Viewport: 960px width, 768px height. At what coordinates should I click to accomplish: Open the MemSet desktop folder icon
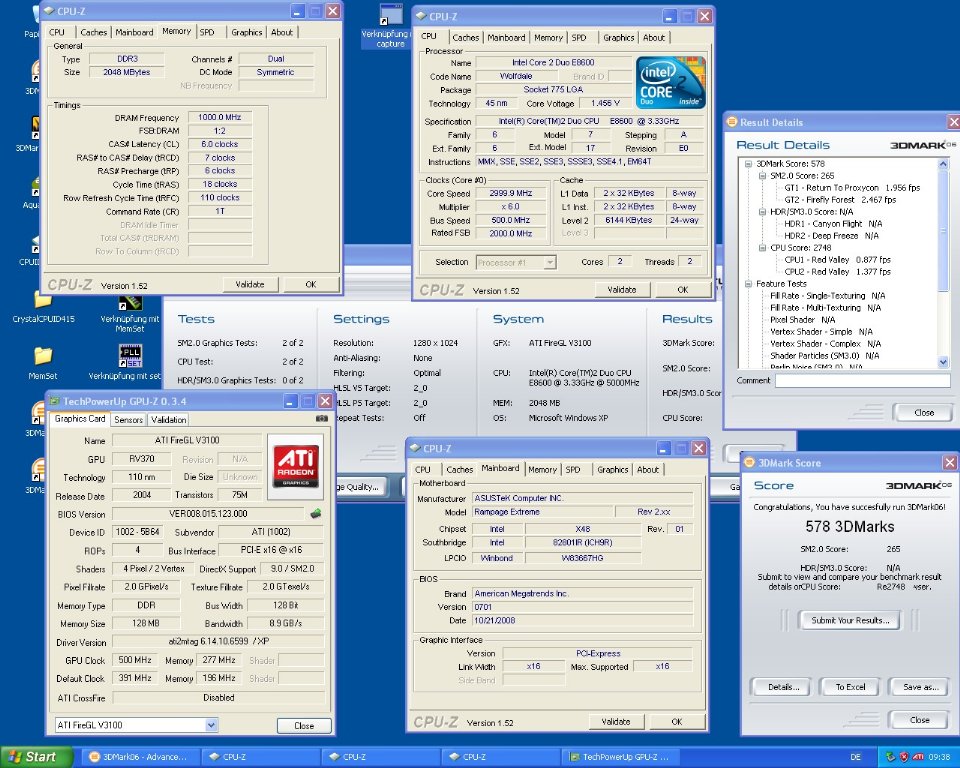tap(43, 364)
